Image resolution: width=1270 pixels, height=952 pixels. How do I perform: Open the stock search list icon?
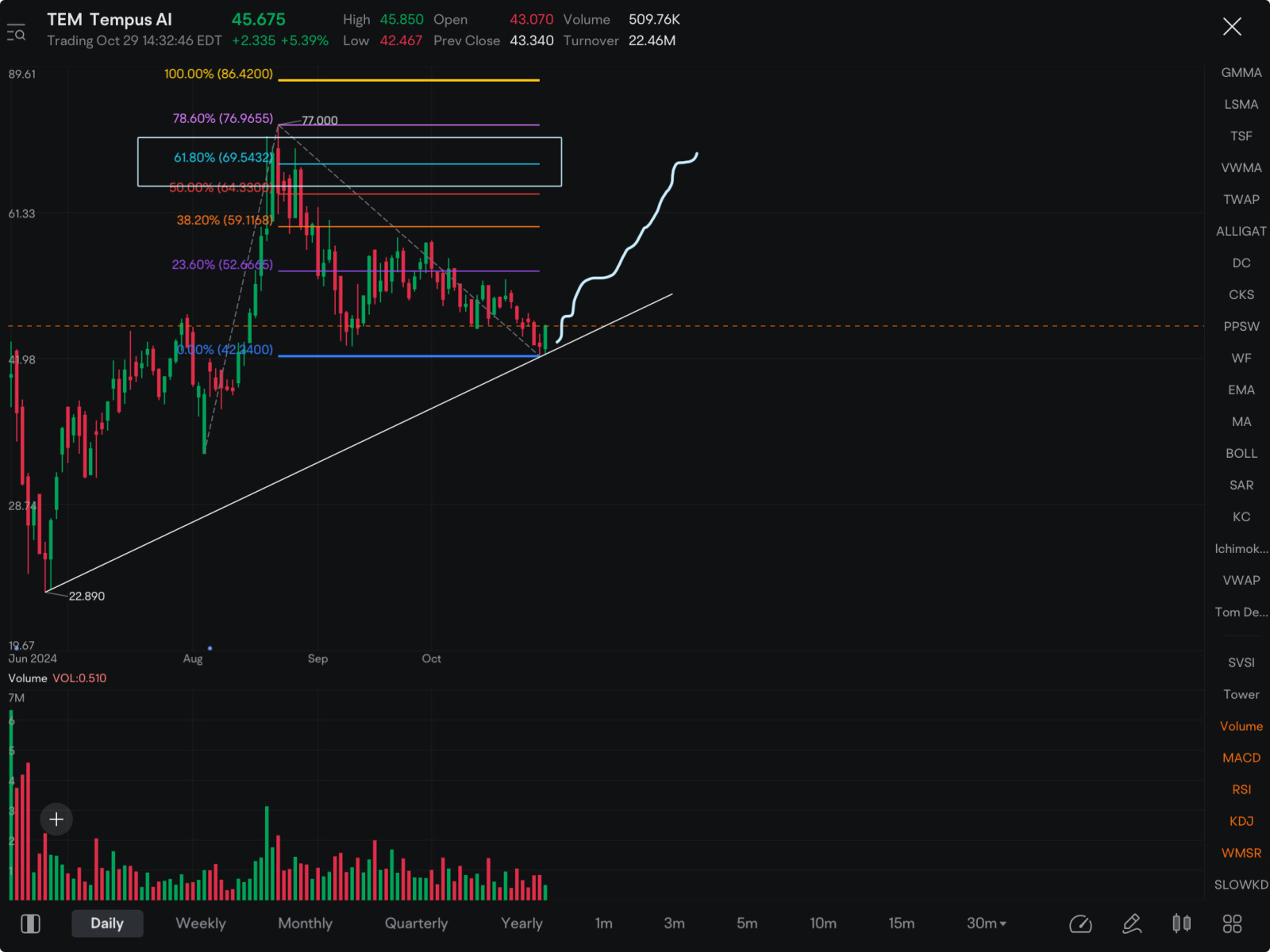point(16,33)
